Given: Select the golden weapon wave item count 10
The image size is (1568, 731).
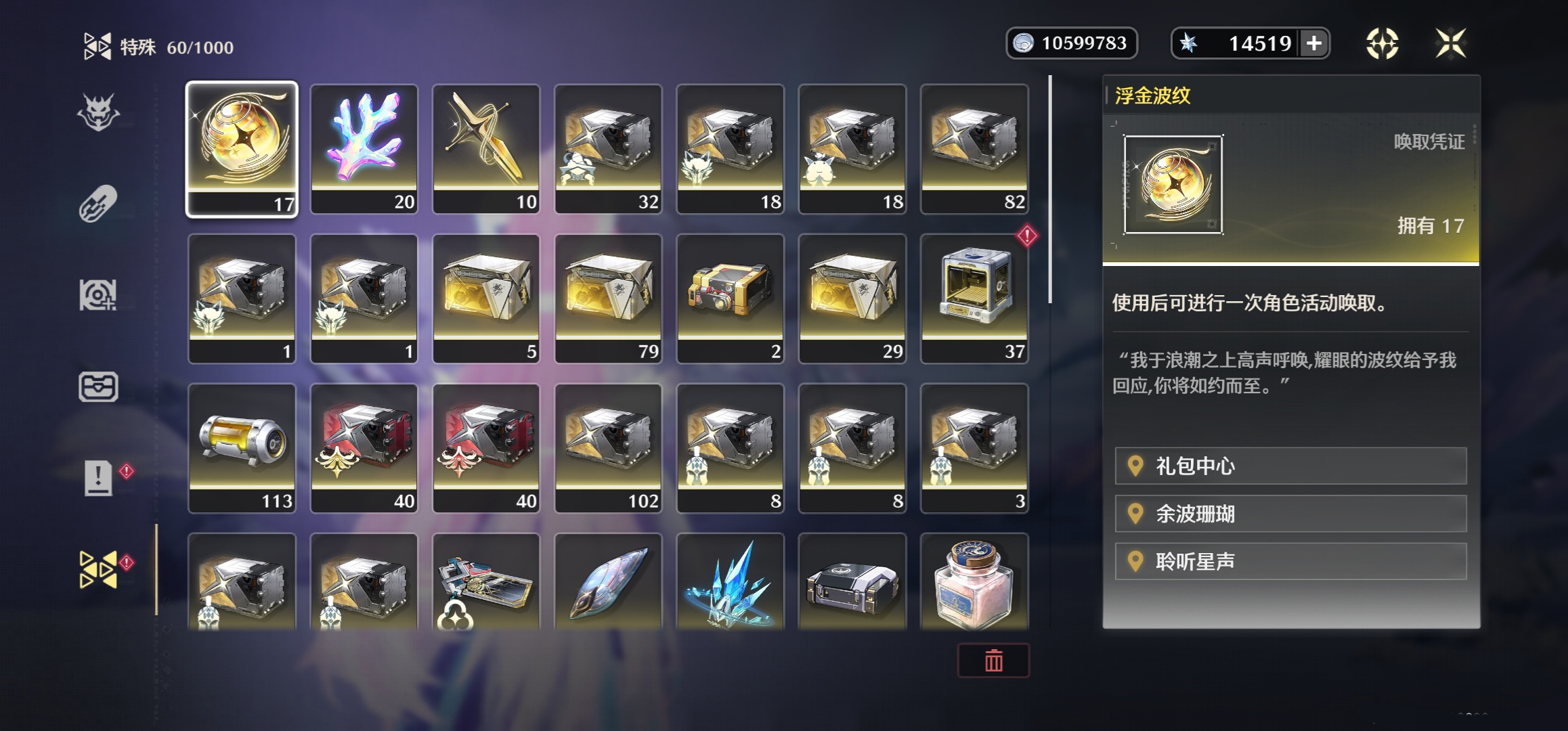Looking at the screenshot, I should (486, 149).
